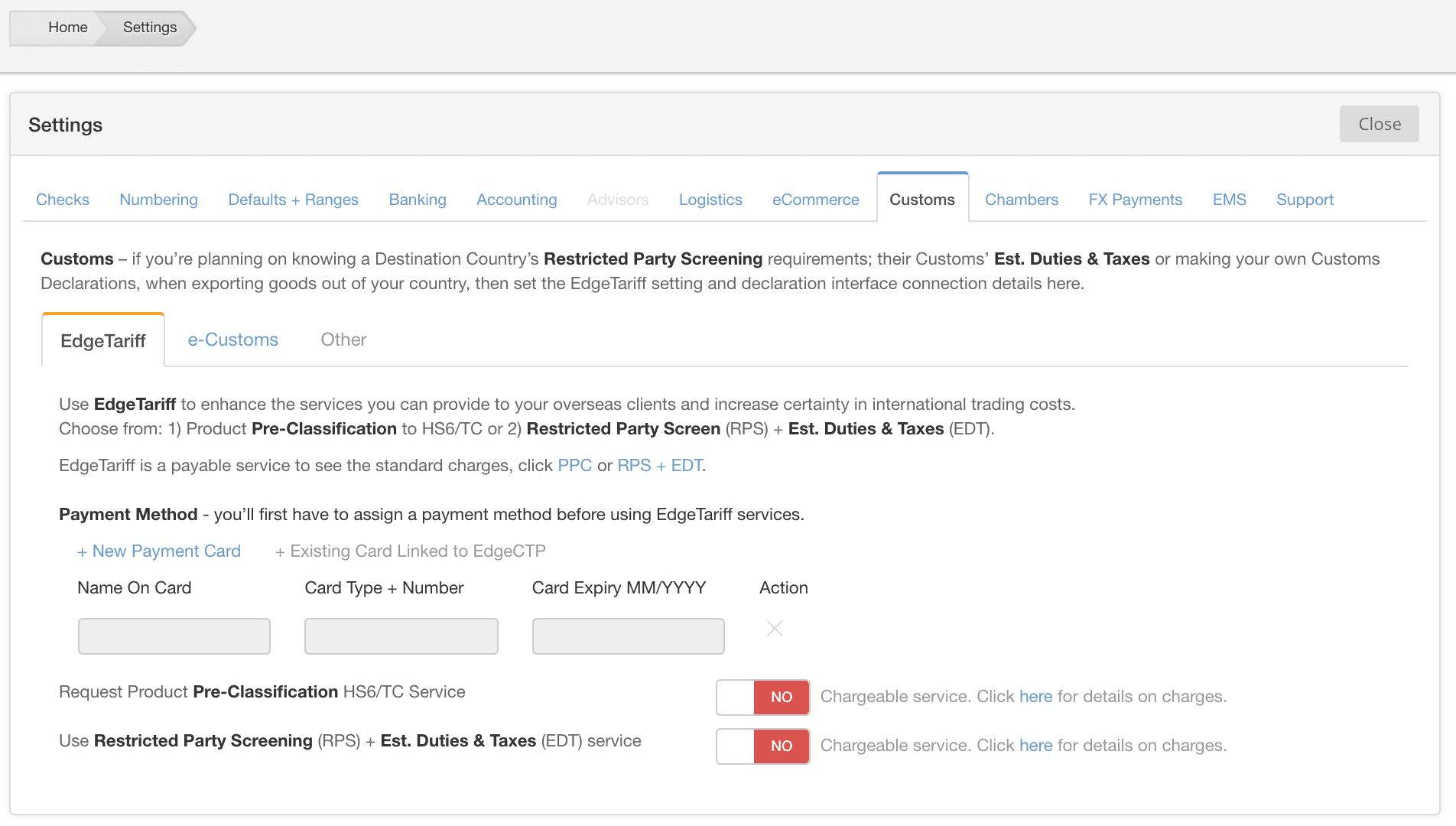Switch to the Accounting tab
The image size is (1456, 826).
click(517, 200)
